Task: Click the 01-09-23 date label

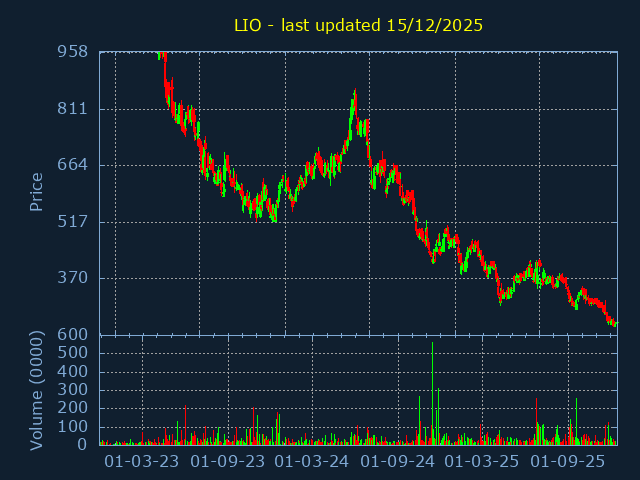Action: [227, 462]
